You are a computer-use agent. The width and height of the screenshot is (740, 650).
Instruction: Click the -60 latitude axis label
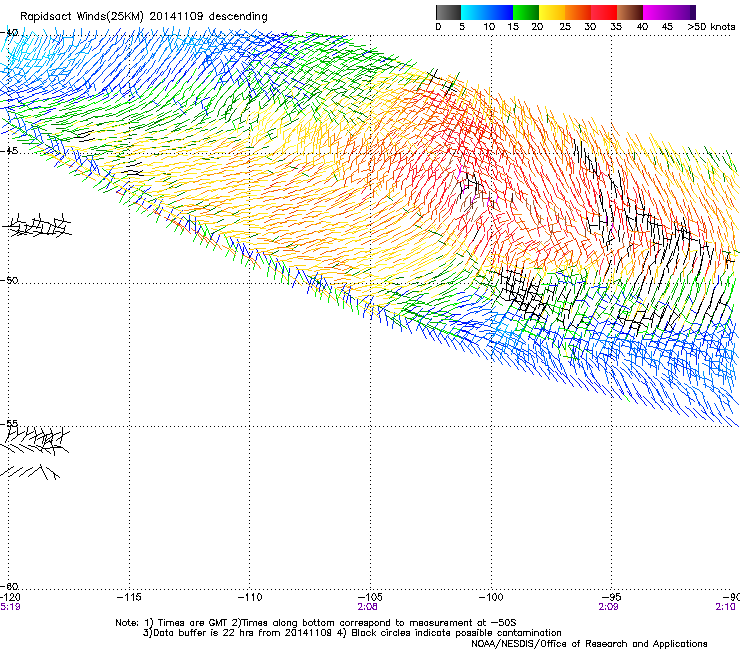click(9, 586)
